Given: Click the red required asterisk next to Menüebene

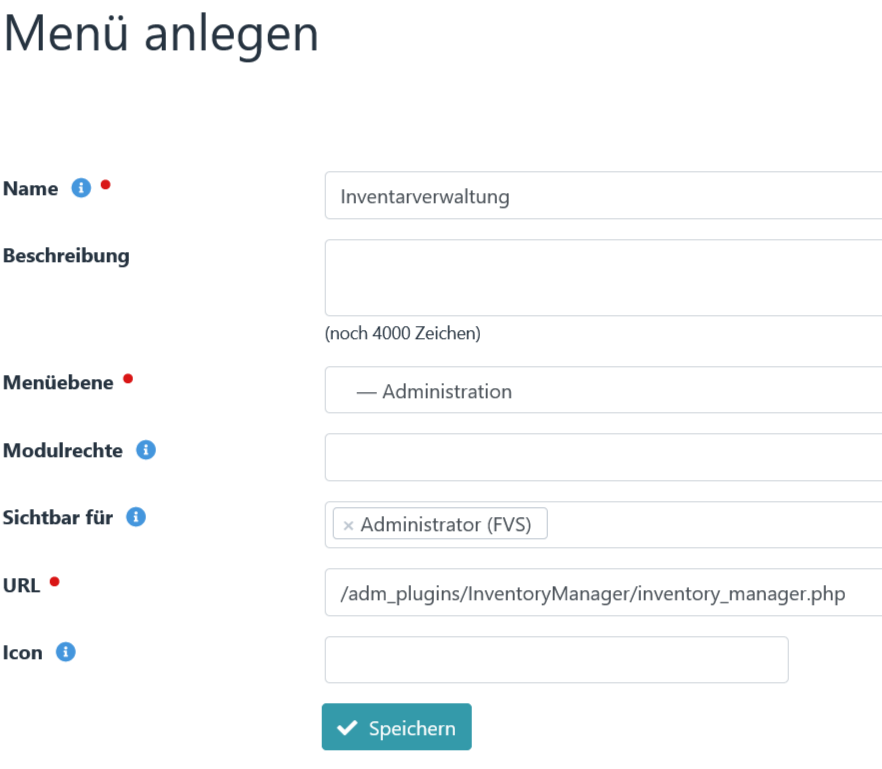Looking at the screenshot, I should point(127,376).
